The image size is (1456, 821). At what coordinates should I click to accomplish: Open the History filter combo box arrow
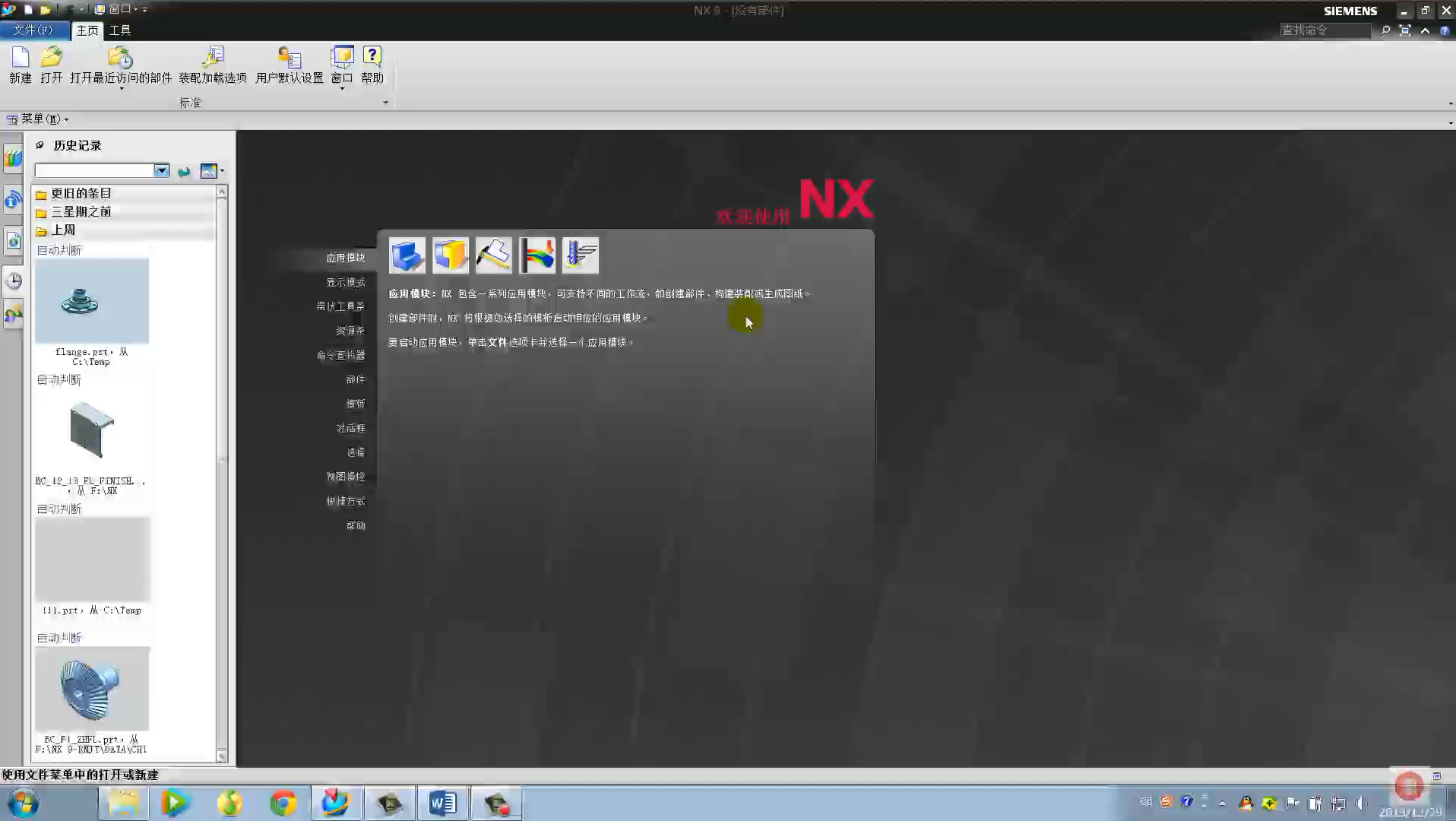(161, 171)
